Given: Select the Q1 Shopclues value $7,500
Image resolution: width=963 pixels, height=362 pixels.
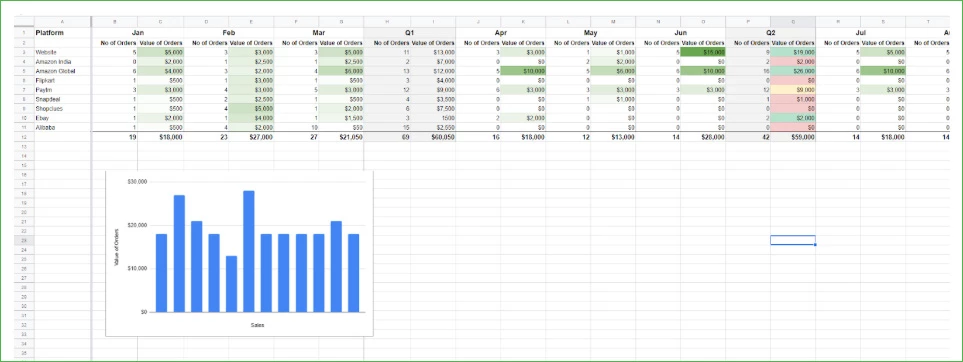Looking at the screenshot, I should click(433, 108).
